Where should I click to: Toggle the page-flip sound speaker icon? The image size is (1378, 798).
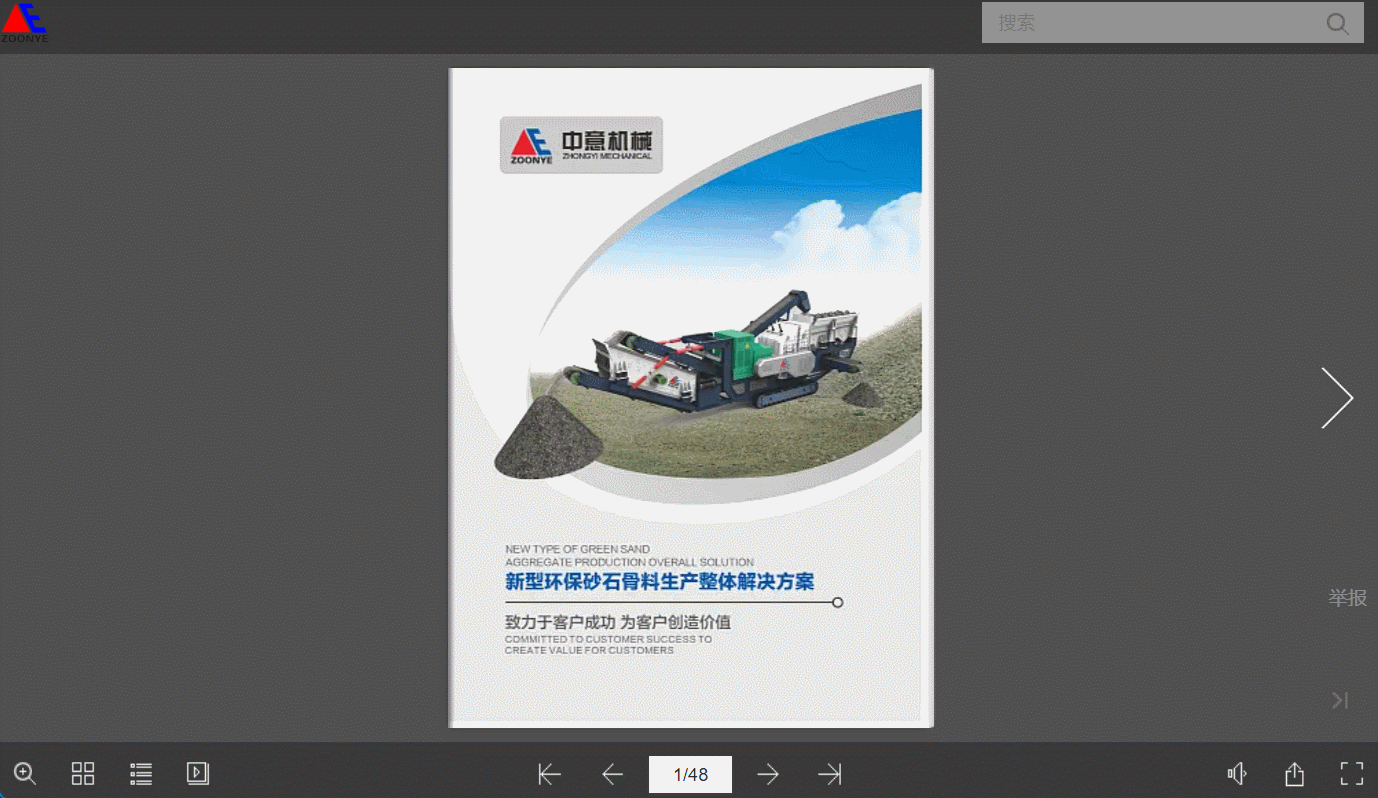pos(1237,774)
